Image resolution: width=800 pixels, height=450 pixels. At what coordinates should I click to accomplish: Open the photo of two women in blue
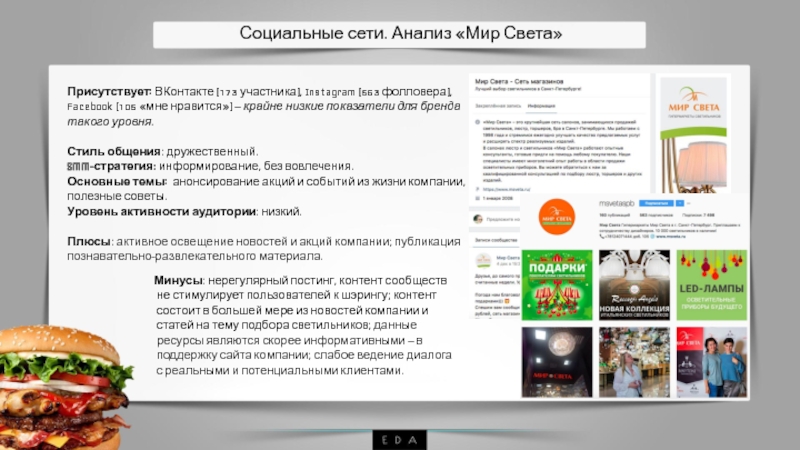point(712,362)
